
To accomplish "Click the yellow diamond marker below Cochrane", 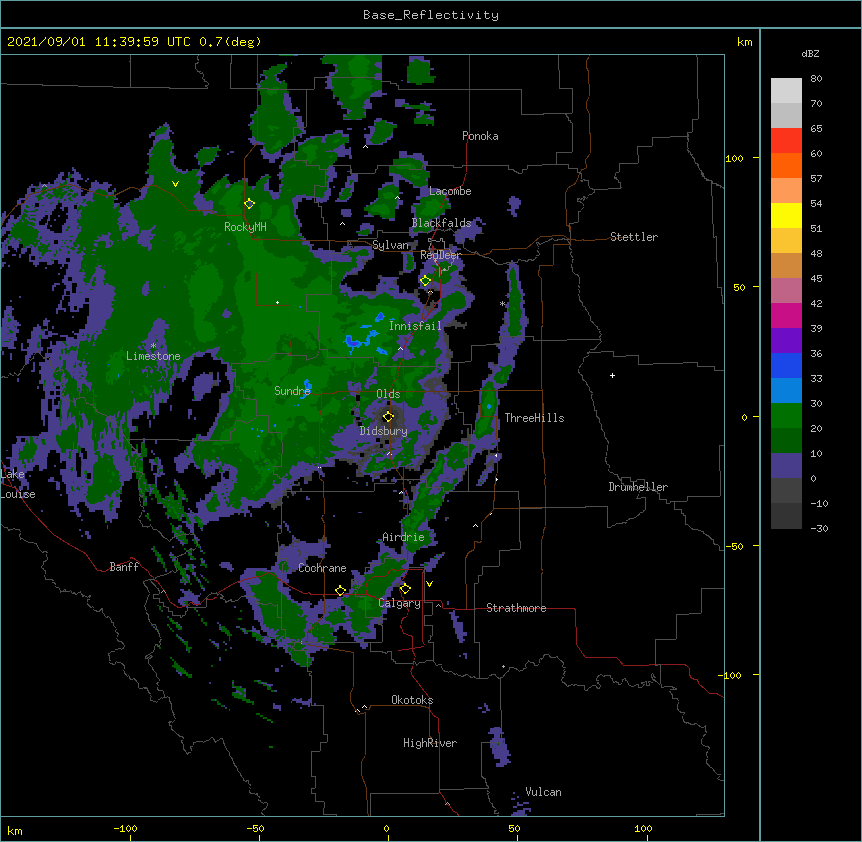I will coord(340,591).
